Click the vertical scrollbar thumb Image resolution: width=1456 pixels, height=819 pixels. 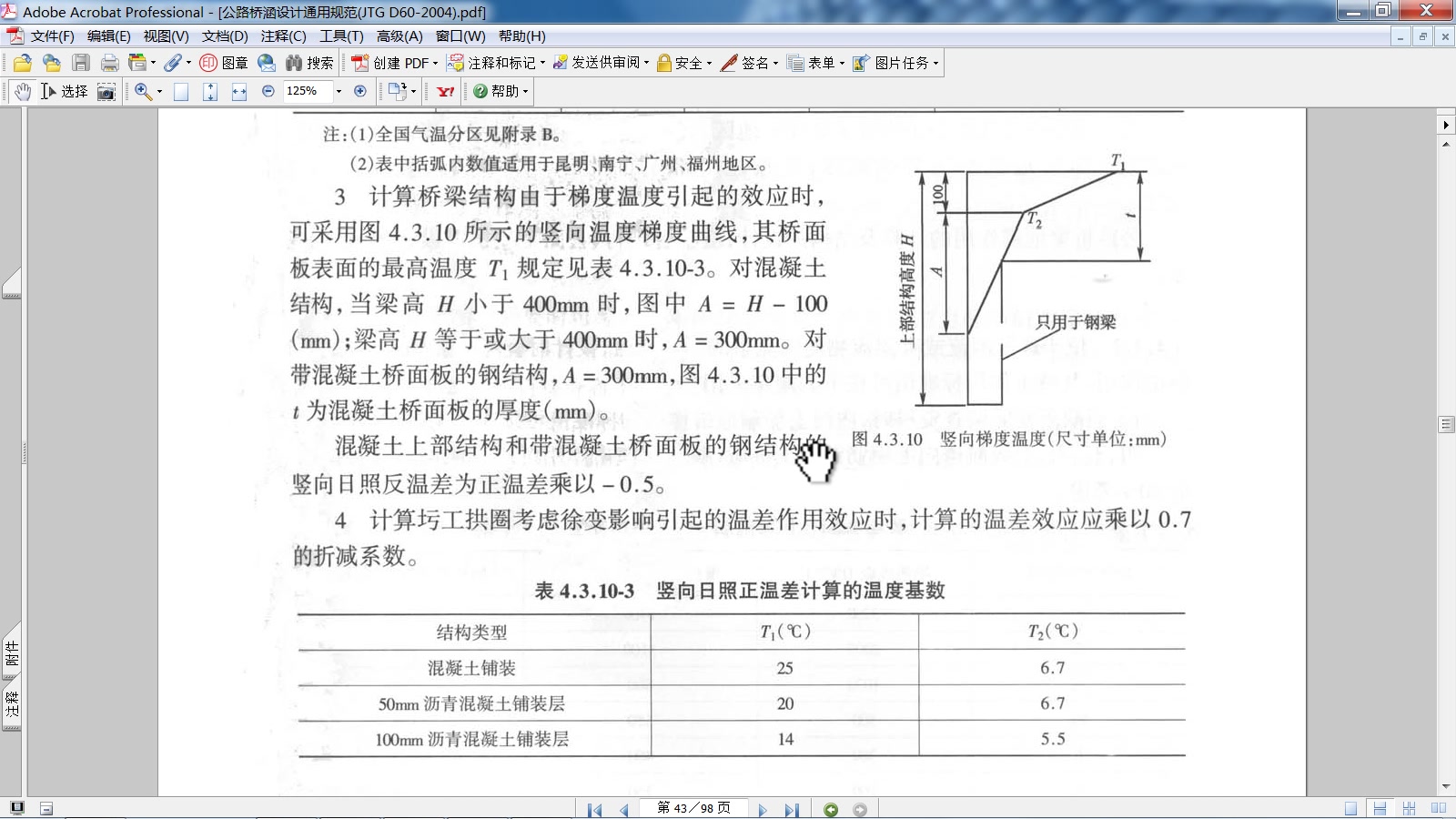(x=1446, y=424)
